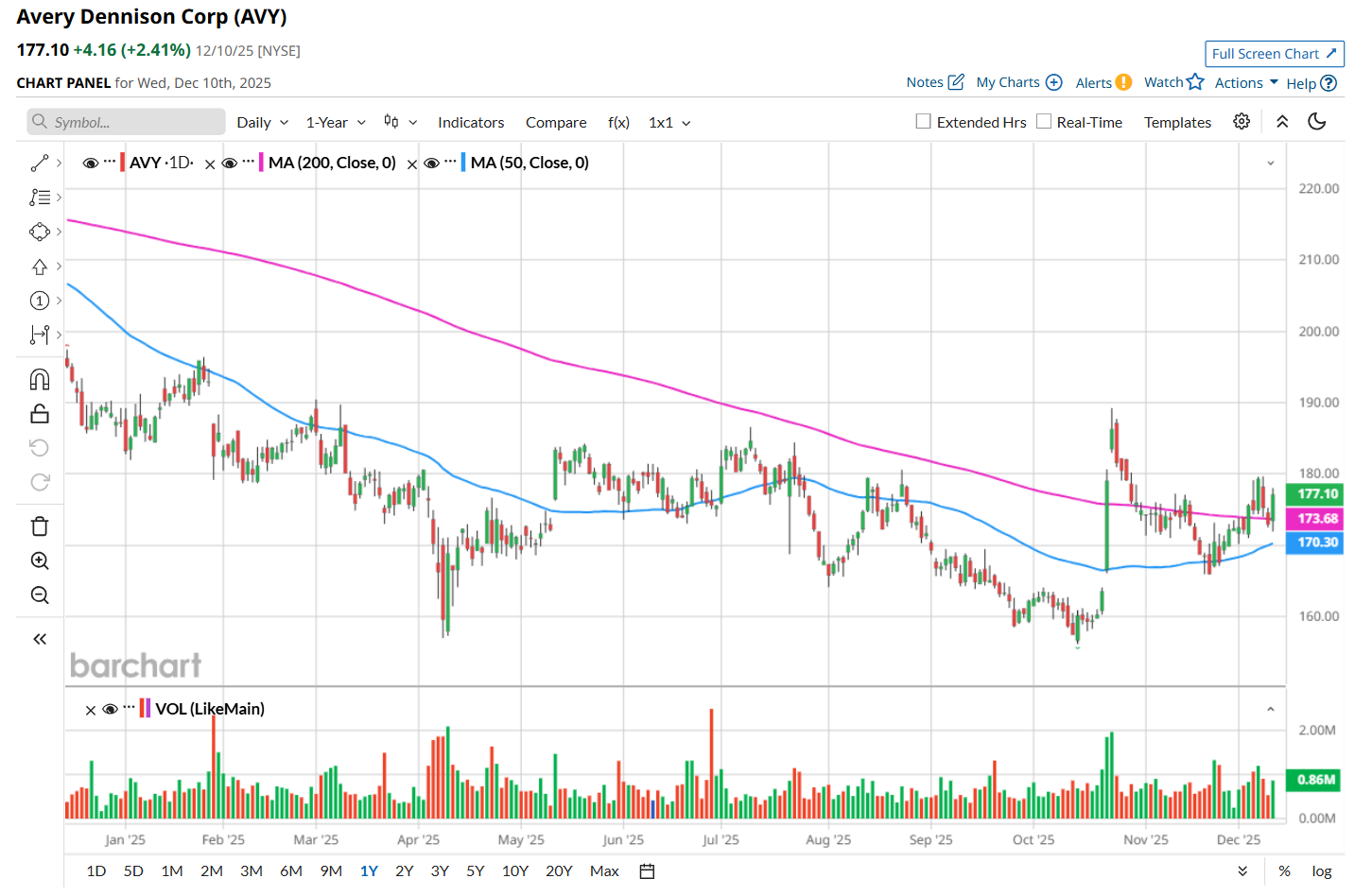This screenshot has width=1372, height=896.
Task: Open the 1x1 grid layout dropdown
Action: [x=669, y=122]
